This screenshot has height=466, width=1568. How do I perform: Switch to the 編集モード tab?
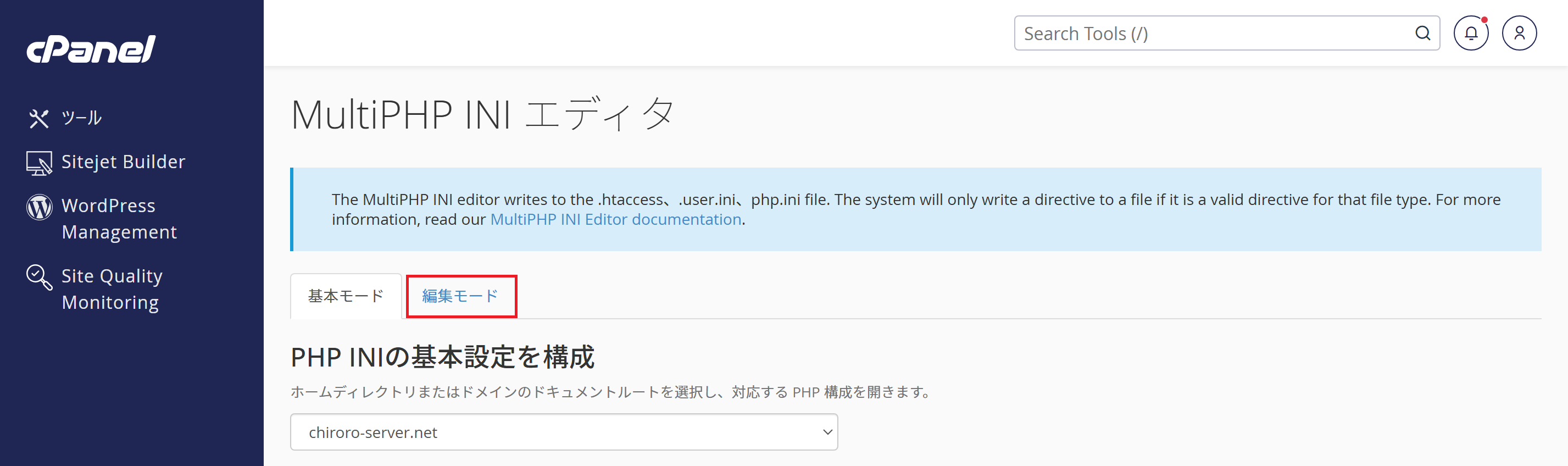(461, 296)
